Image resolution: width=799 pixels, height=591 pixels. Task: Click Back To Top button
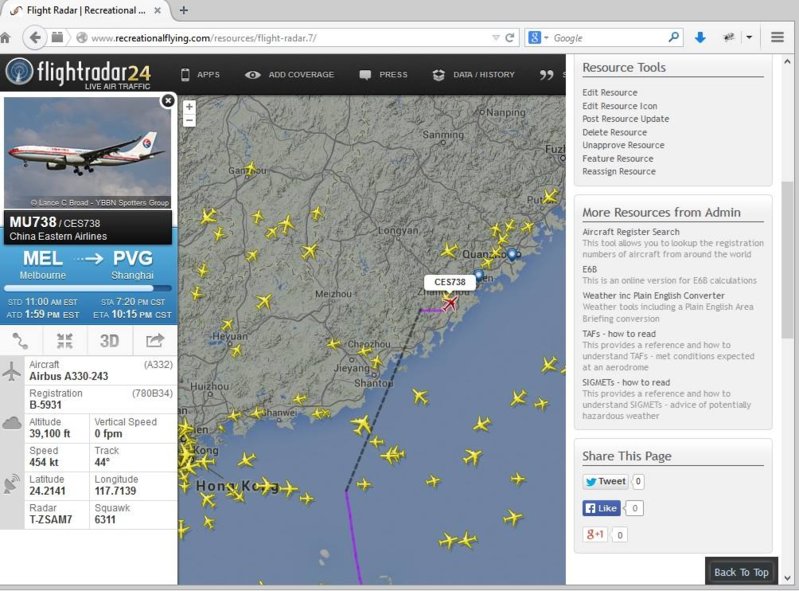(x=741, y=572)
